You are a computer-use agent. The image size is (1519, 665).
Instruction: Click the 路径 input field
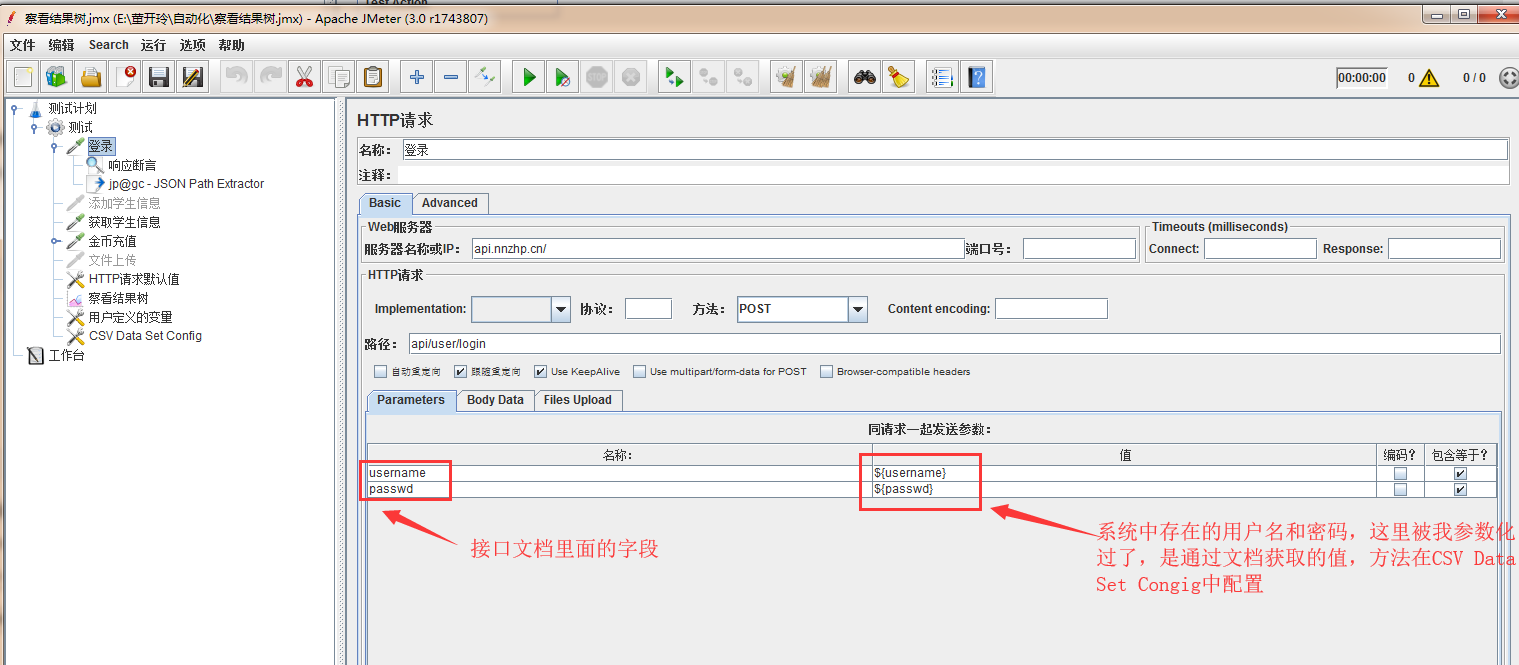tap(954, 344)
